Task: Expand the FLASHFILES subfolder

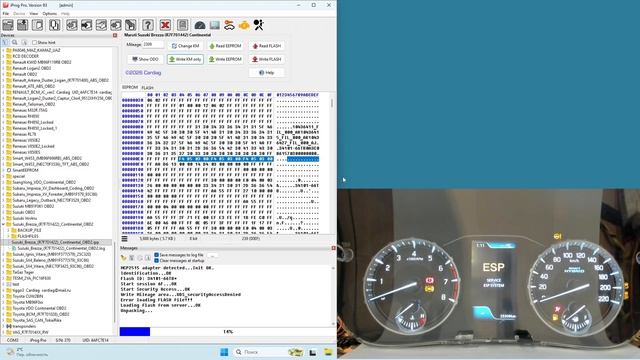Action: pos(8,236)
